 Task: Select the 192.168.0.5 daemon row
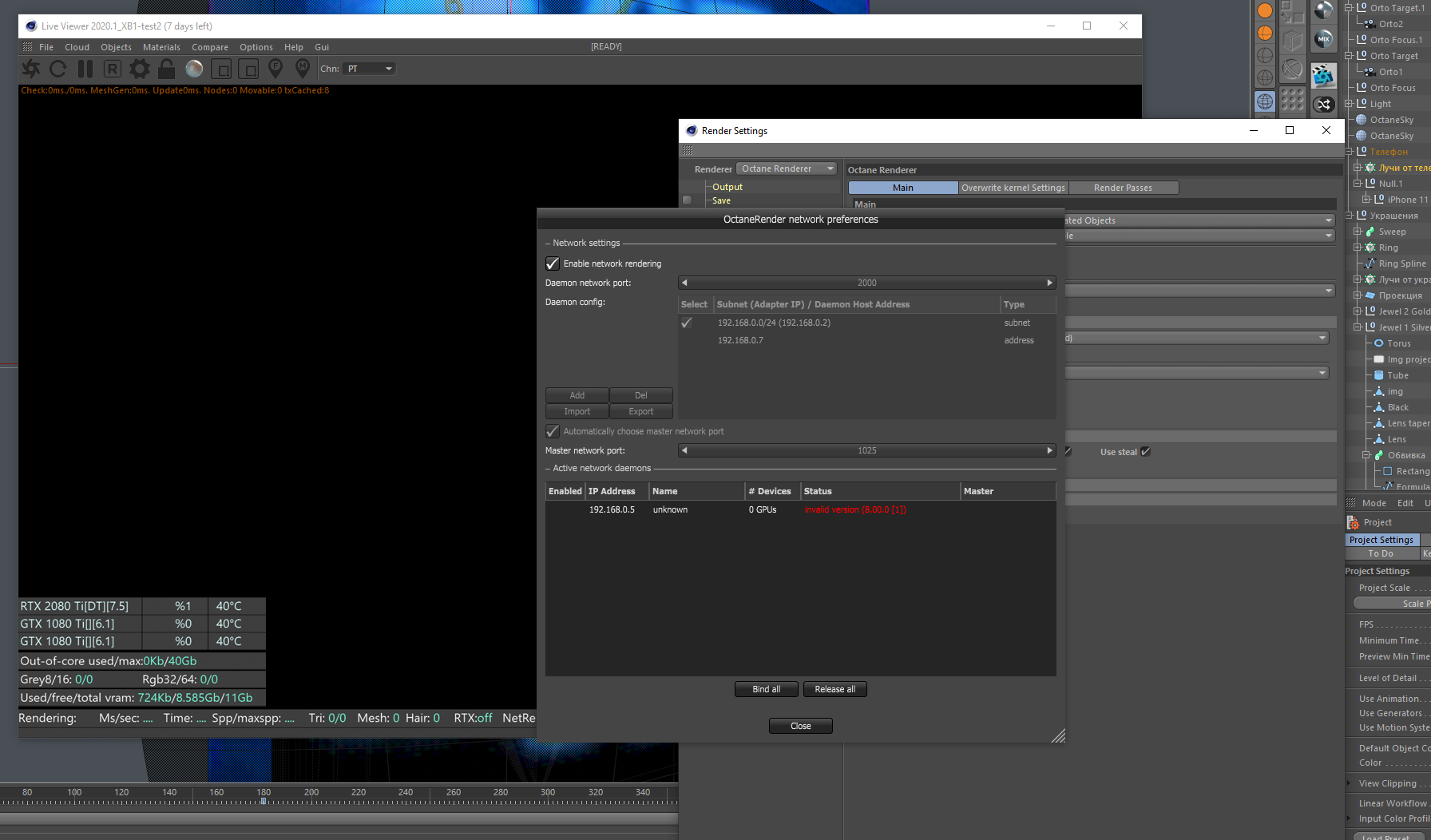click(x=801, y=509)
